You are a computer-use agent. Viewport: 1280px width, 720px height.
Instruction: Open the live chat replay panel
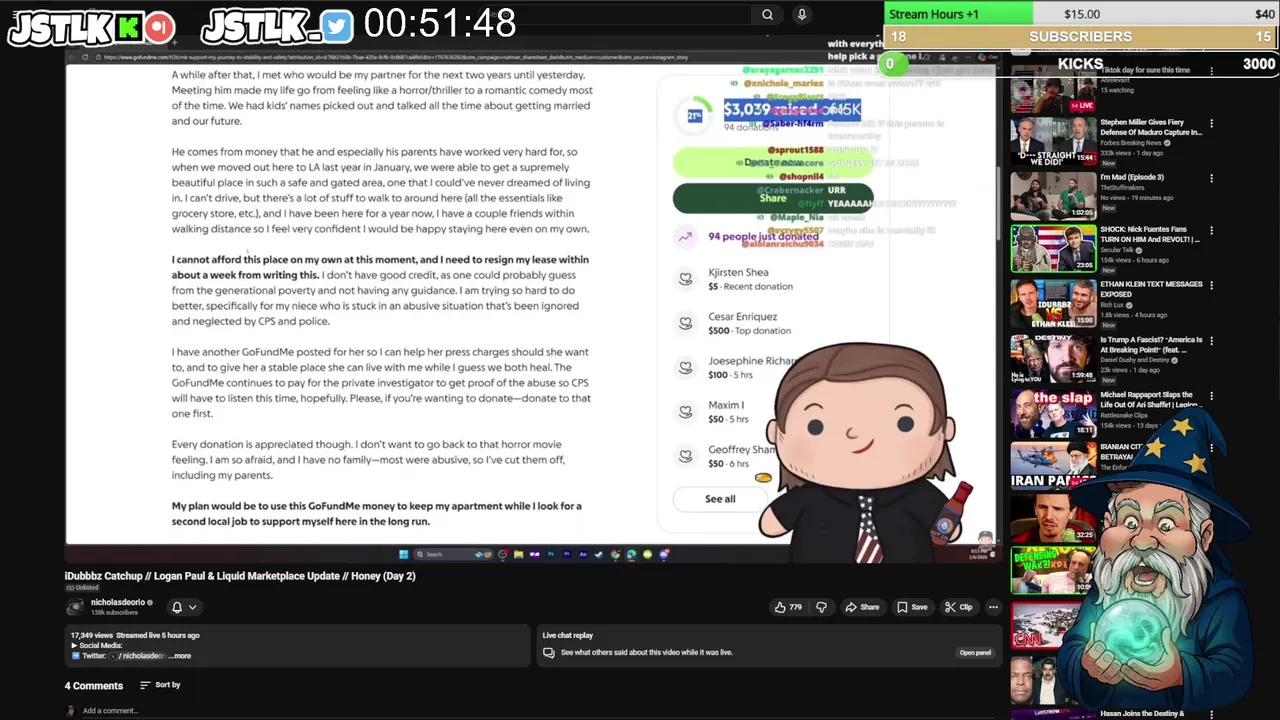pos(975,653)
